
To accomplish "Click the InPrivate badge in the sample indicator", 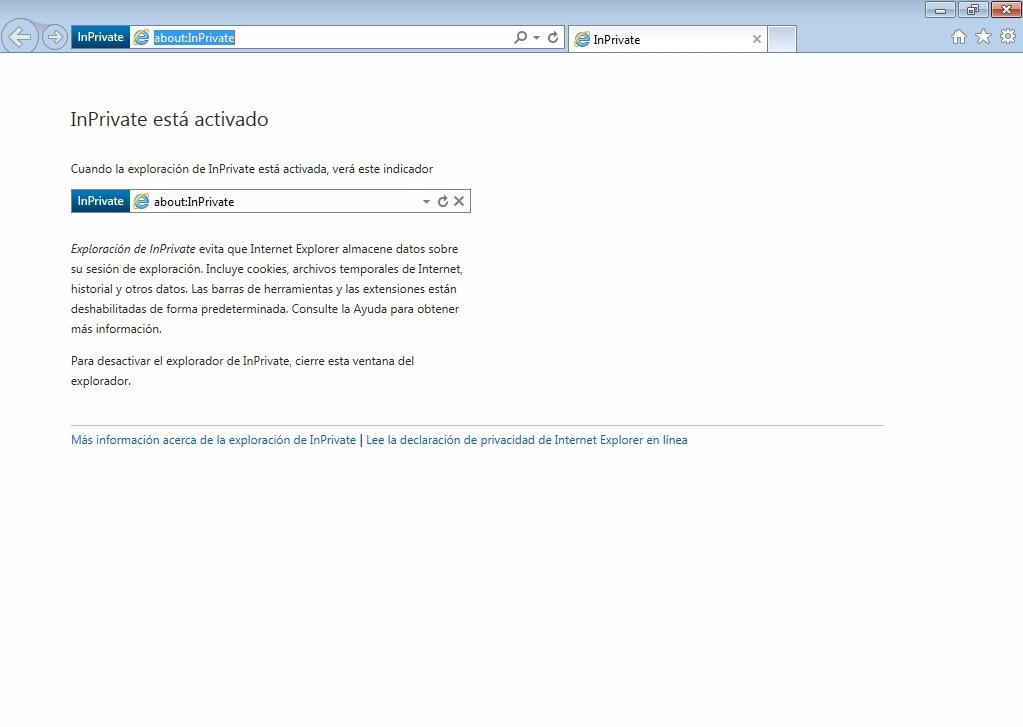I will click(100, 201).
